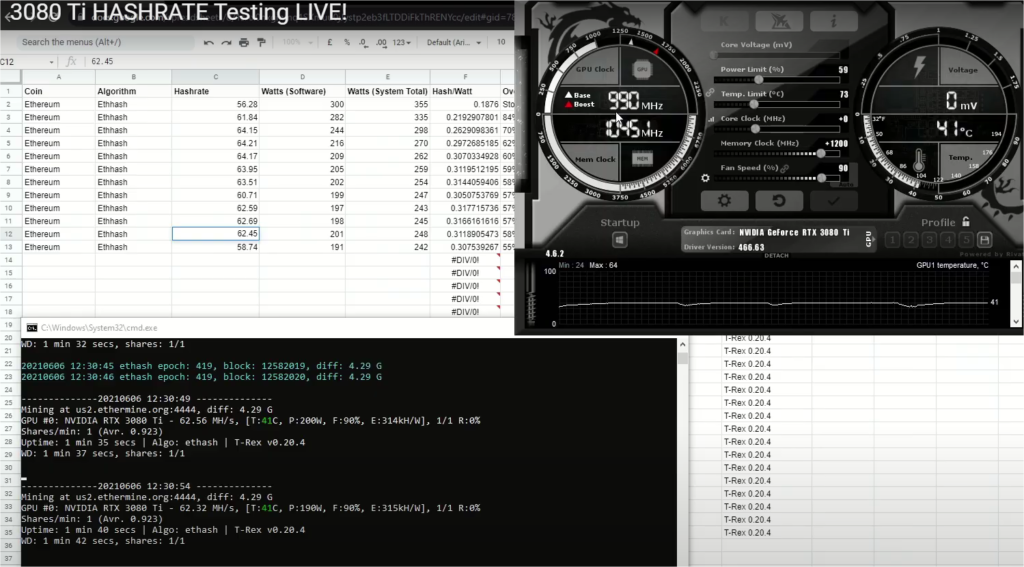Image resolution: width=1024 pixels, height=567 pixels.
Task: Open Afterburner info (i) button
Action: 833,22
